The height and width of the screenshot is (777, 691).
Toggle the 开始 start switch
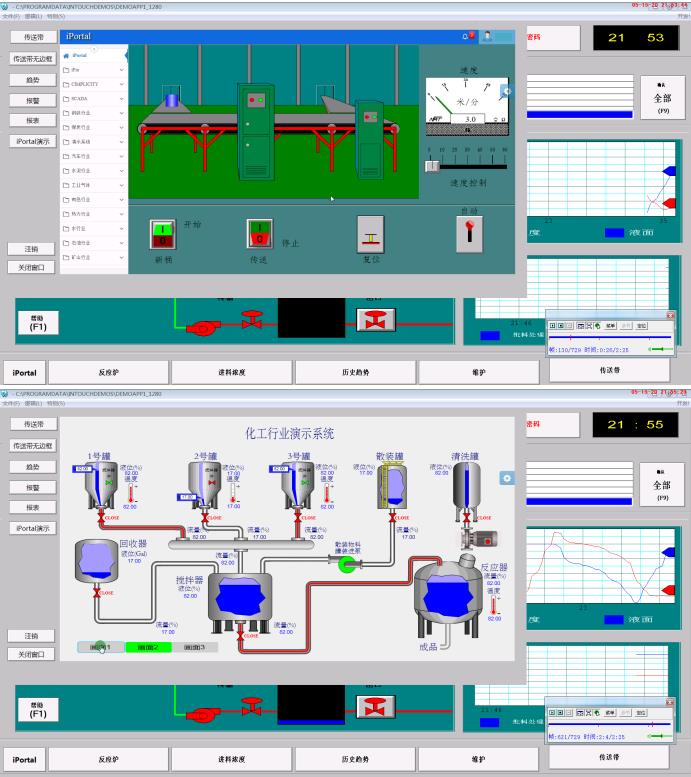point(163,234)
